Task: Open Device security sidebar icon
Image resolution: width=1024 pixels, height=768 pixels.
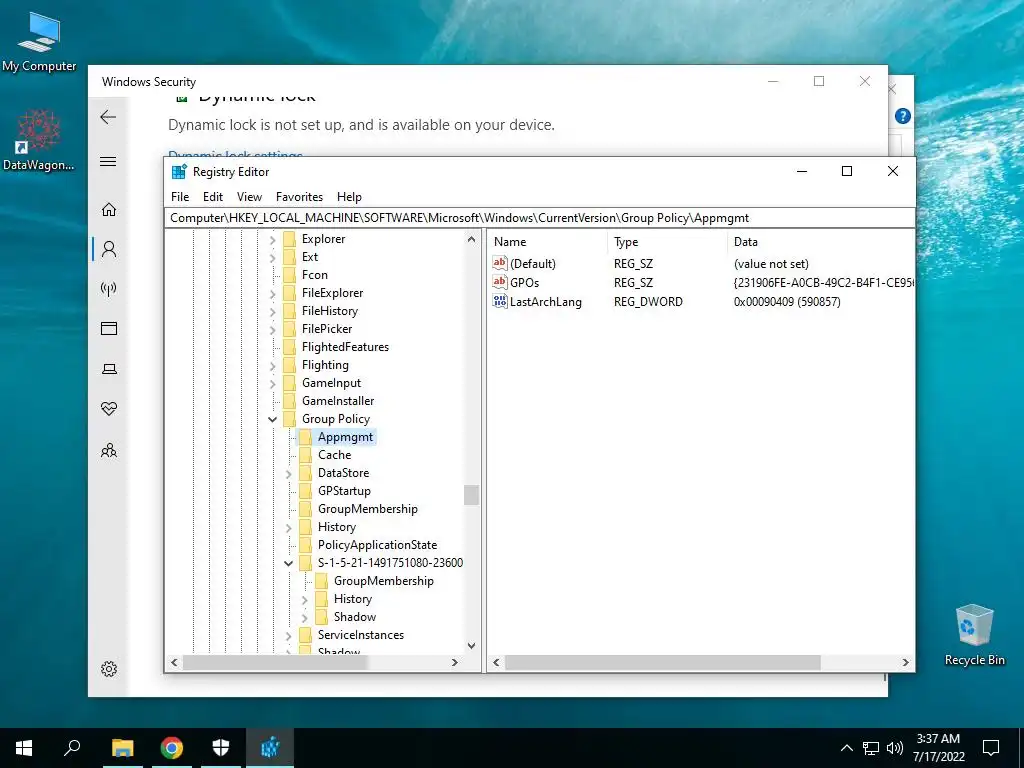Action: [109, 369]
